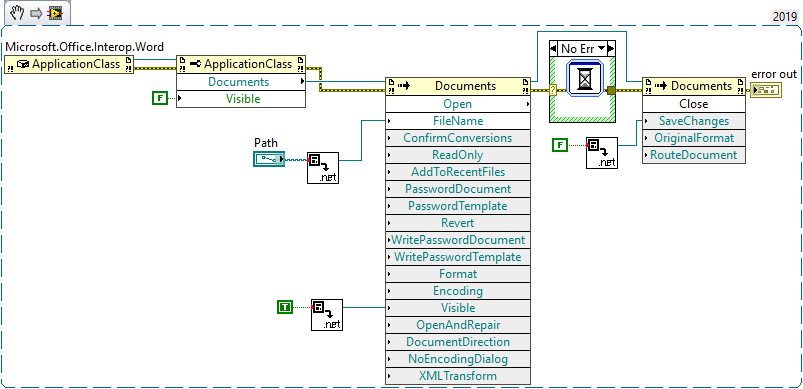Click the Visible parameter of Open method
This screenshot has height=389, width=803.
[x=458, y=308]
